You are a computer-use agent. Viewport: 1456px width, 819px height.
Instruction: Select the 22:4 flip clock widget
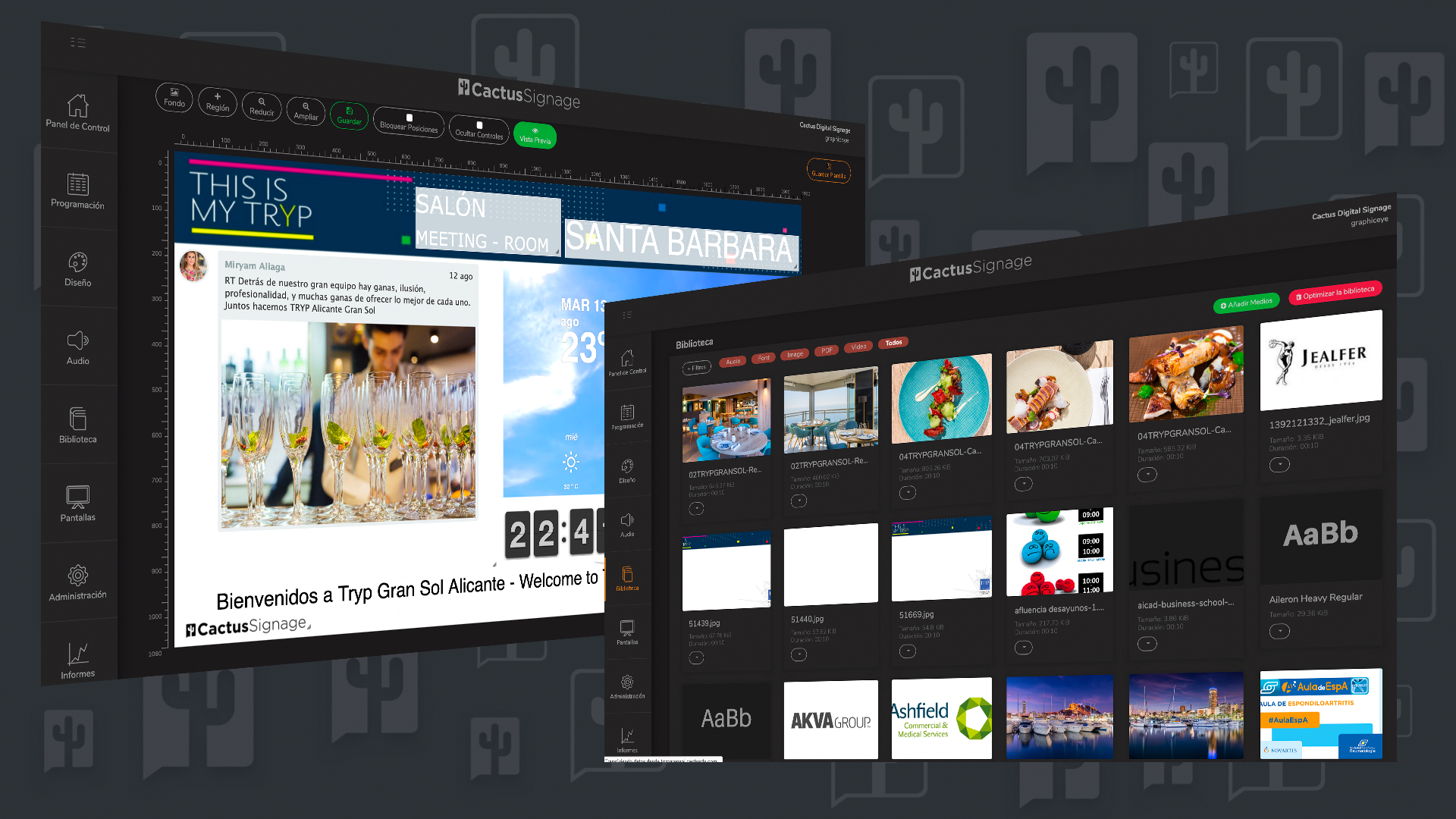(555, 534)
